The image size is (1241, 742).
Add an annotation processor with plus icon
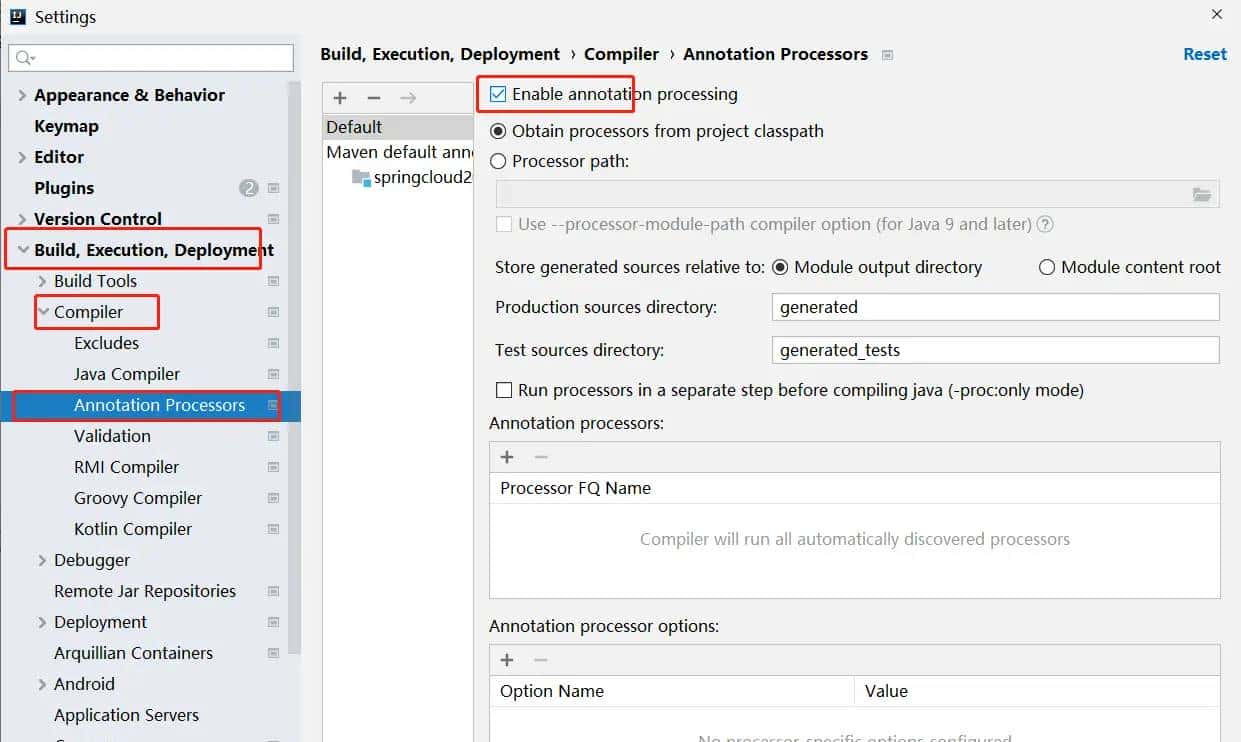click(507, 457)
